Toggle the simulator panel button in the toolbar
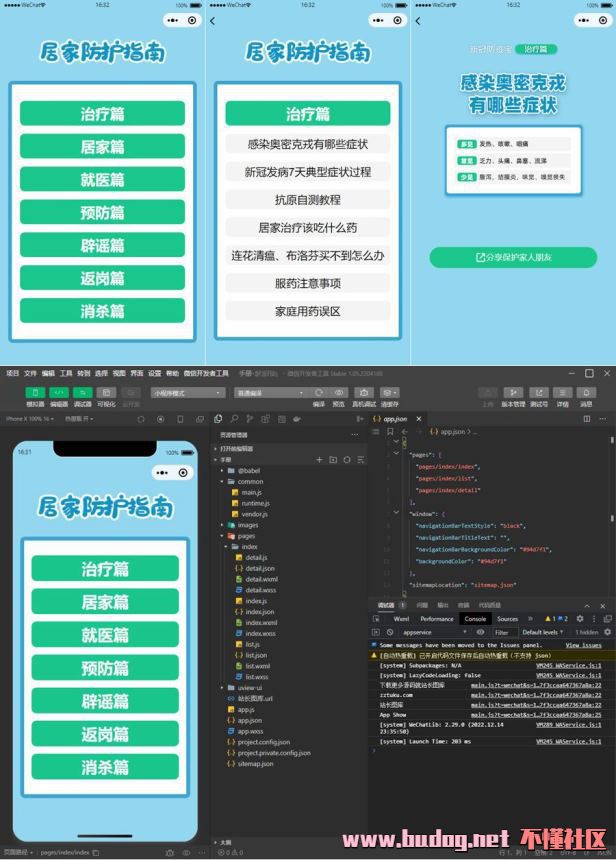The width and height of the screenshot is (616, 860). click(x=35, y=393)
